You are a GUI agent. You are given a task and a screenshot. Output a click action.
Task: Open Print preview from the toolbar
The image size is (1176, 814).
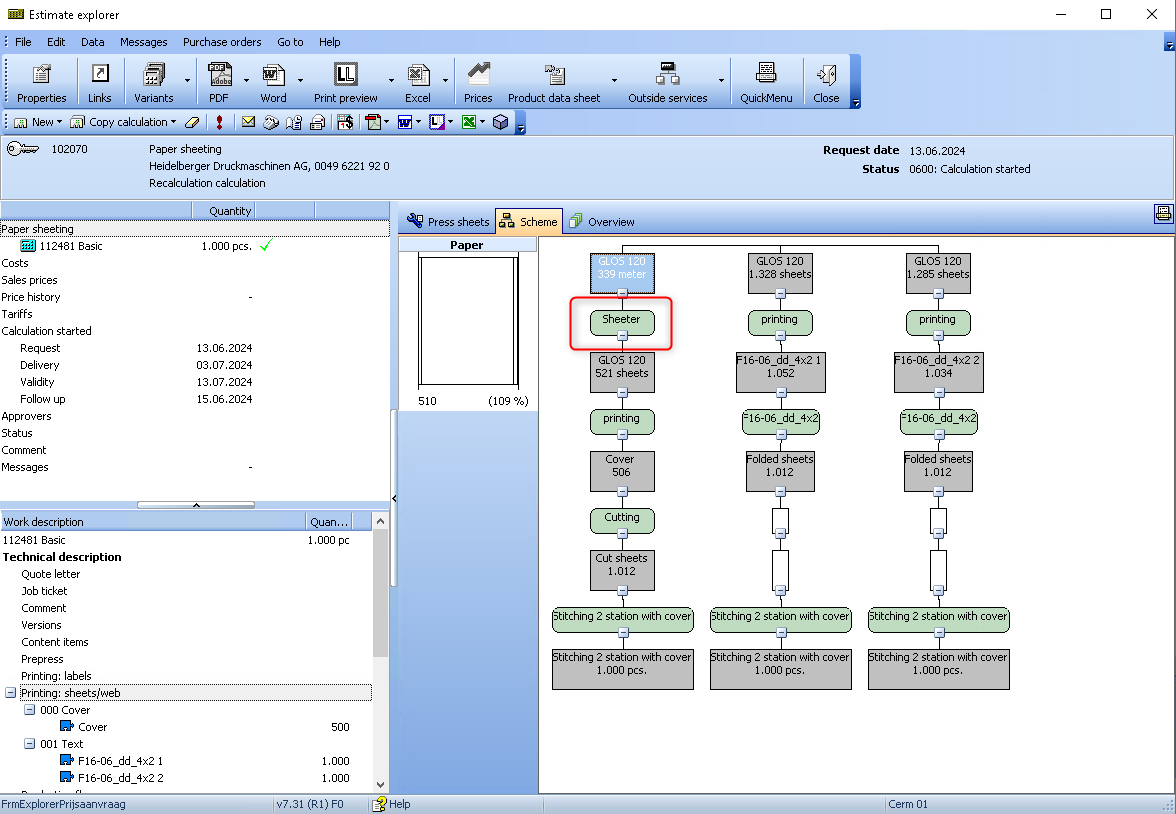pyautogui.click(x=345, y=82)
